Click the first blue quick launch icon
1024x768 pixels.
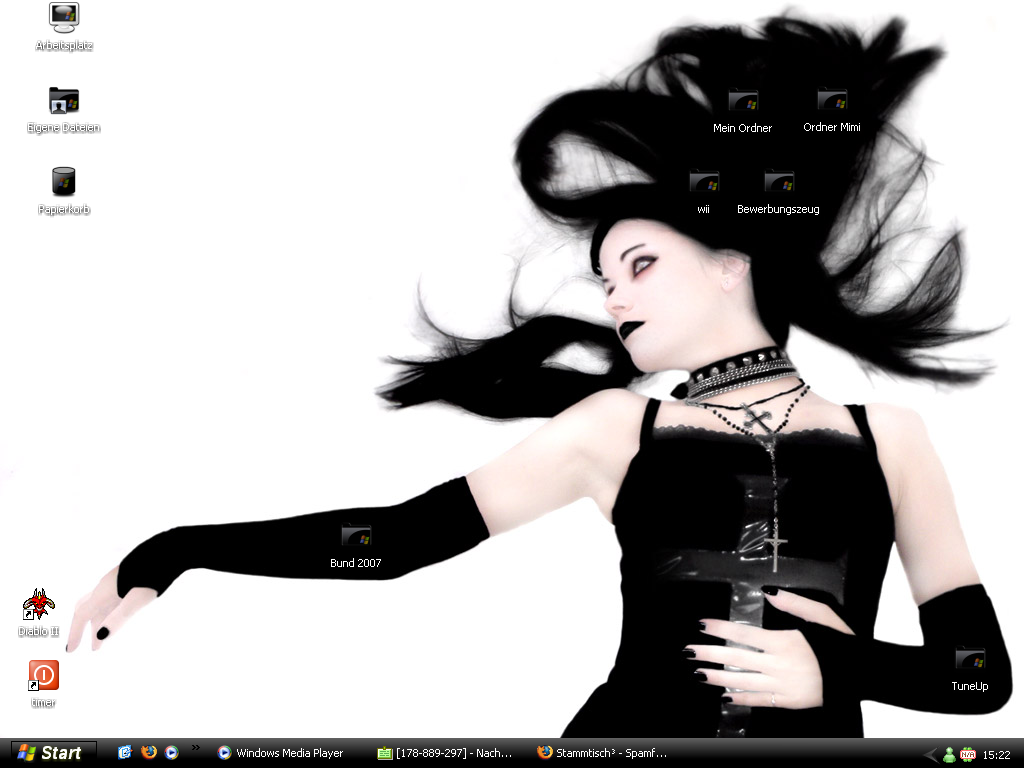tap(125, 753)
